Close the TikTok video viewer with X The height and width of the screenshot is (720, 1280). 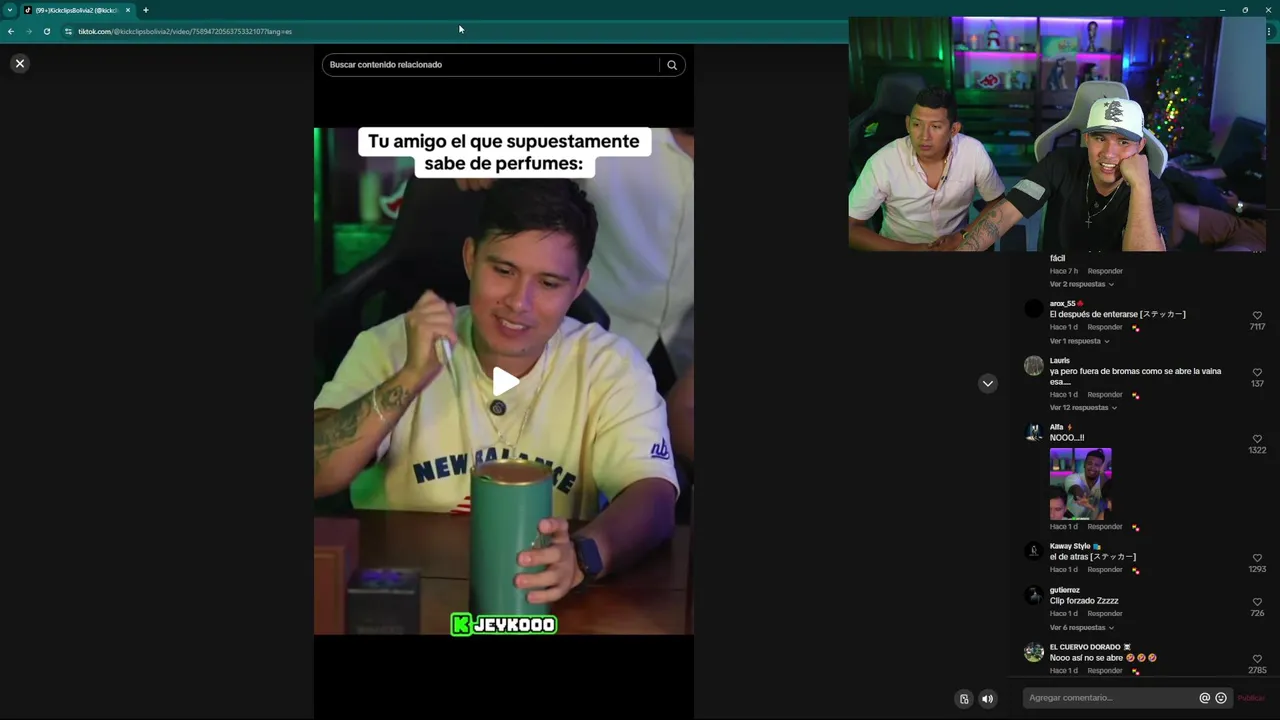(19, 63)
